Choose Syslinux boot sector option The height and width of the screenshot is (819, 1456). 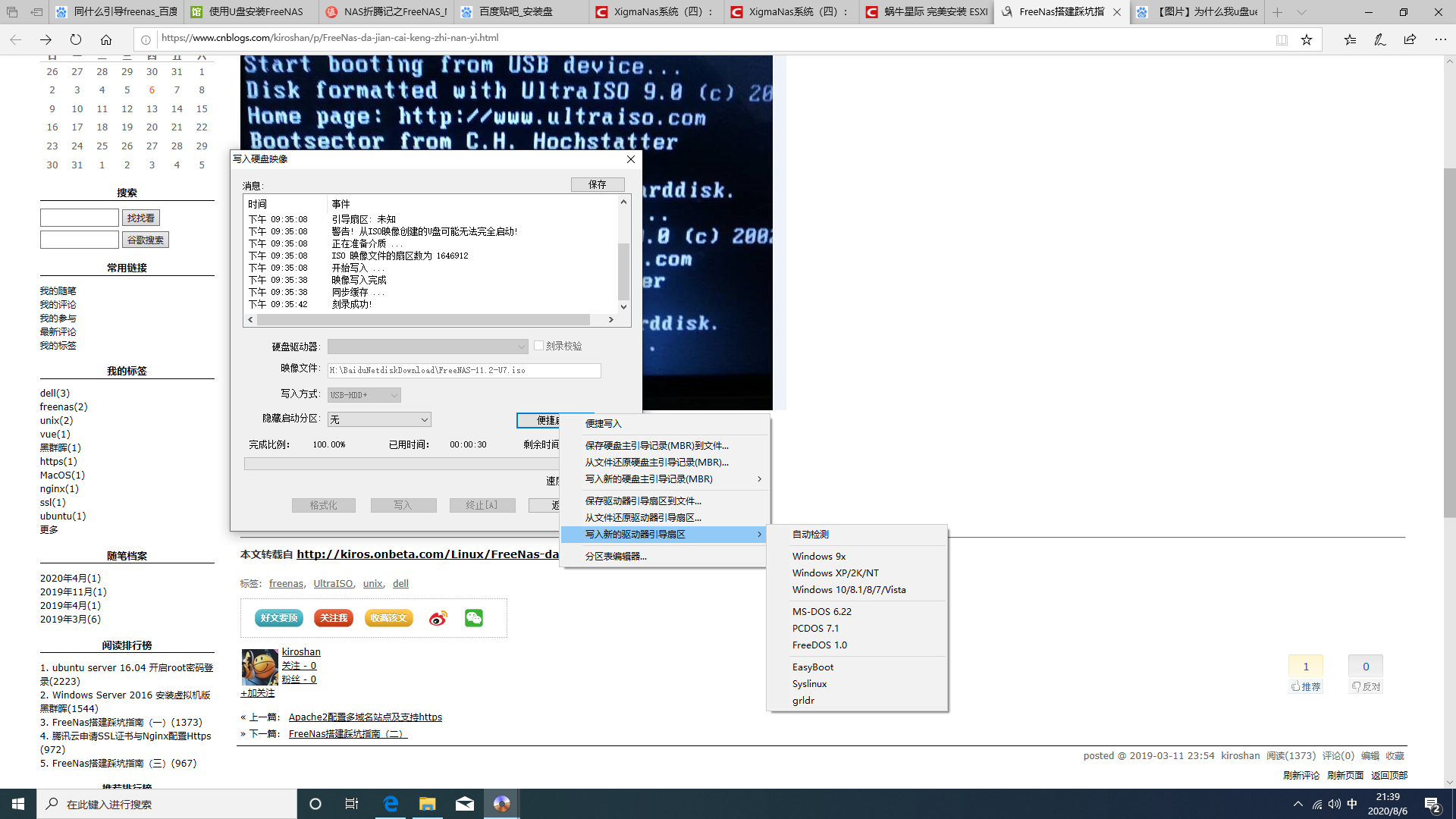pos(857,684)
